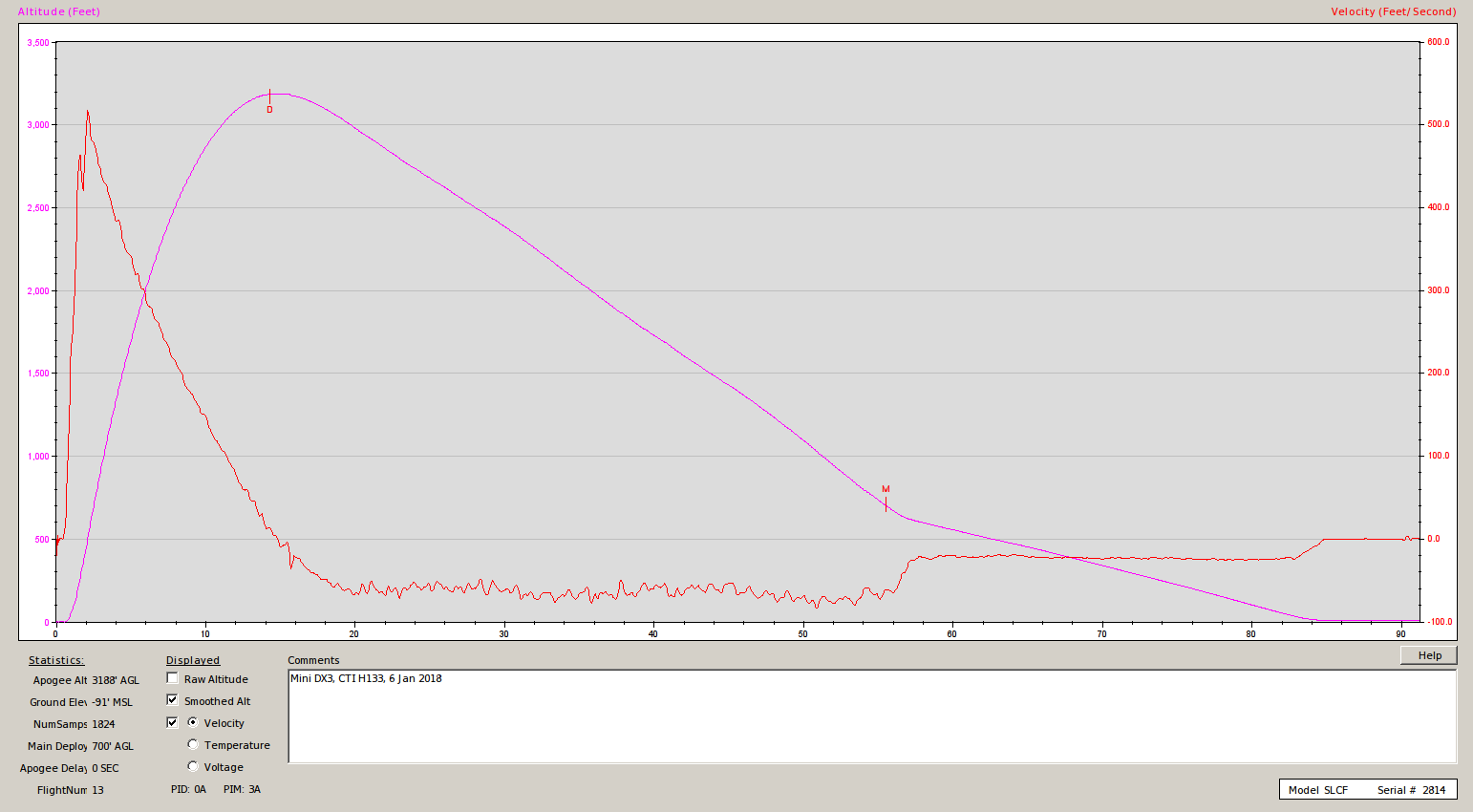Click the M main deploy marker
The image size is (1473, 812).
(x=886, y=490)
